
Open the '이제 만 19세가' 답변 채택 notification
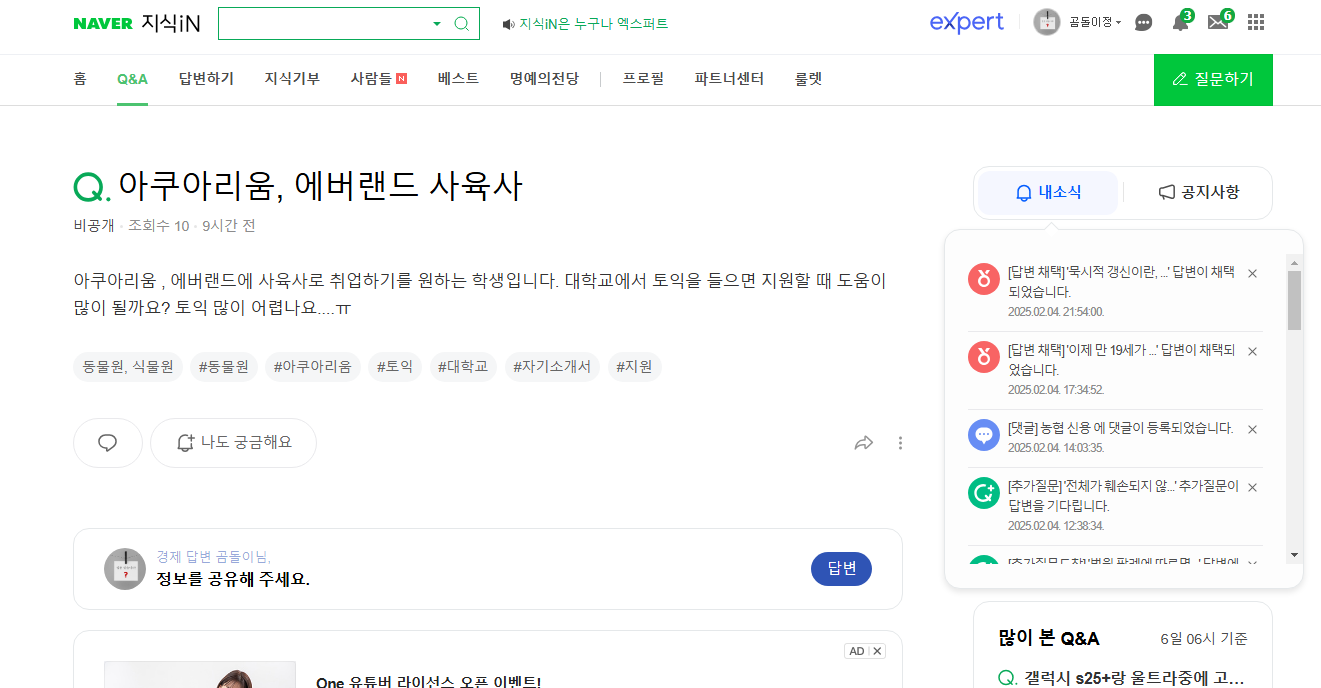1121,360
